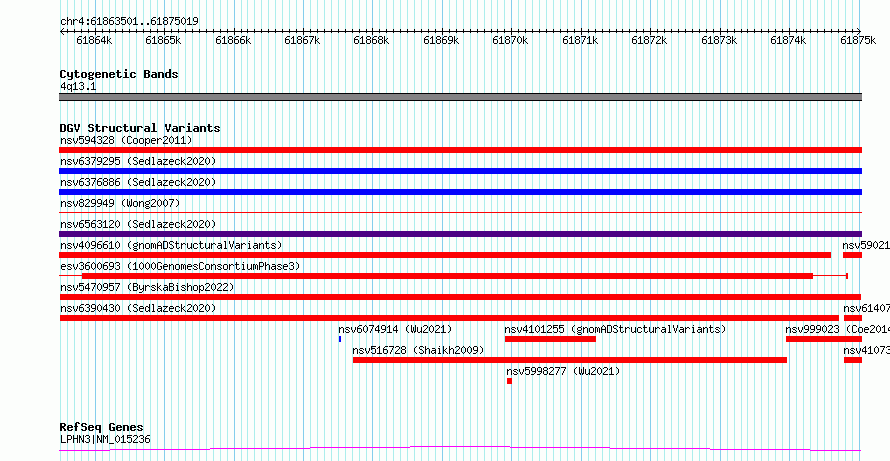This screenshot has width=890, height=461.
Task: Click the 61868k ruler tick label
Action: [x=372, y=40]
